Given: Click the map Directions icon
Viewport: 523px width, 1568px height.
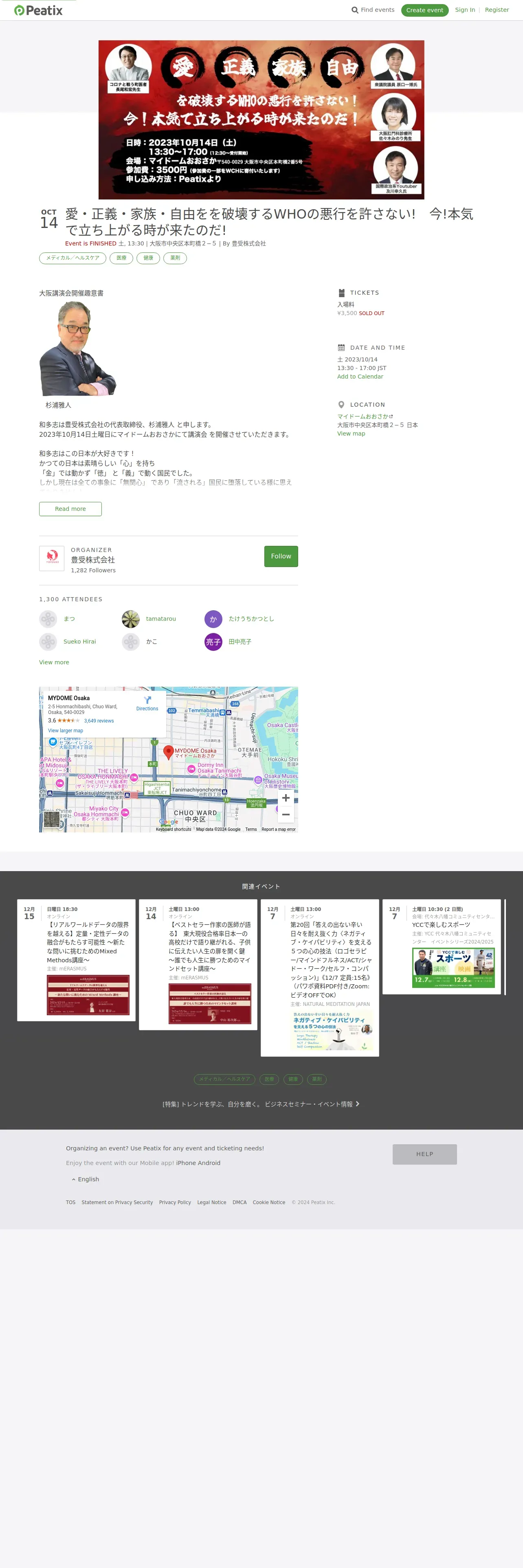Looking at the screenshot, I should pyautogui.click(x=147, y=700).
